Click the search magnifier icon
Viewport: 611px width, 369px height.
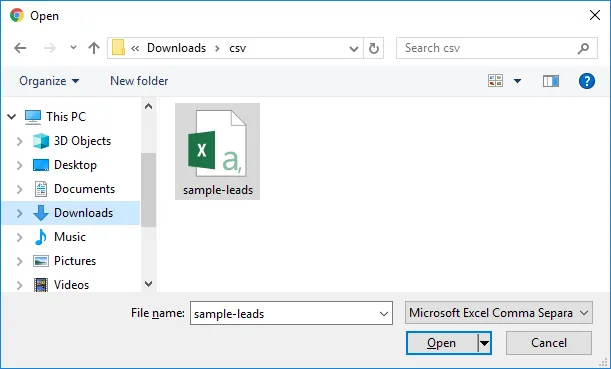583,48
